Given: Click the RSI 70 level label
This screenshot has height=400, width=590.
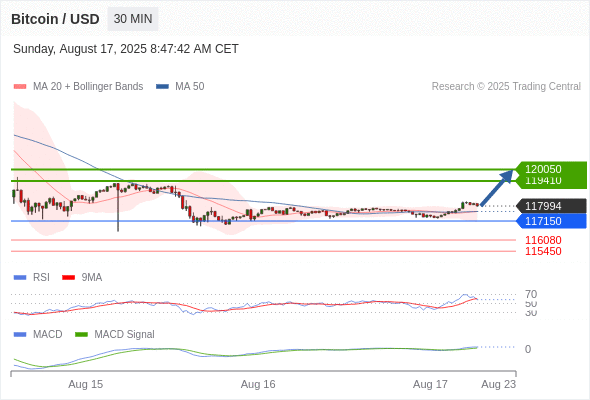Looking at the screenshot, I should tap(531, 294).
